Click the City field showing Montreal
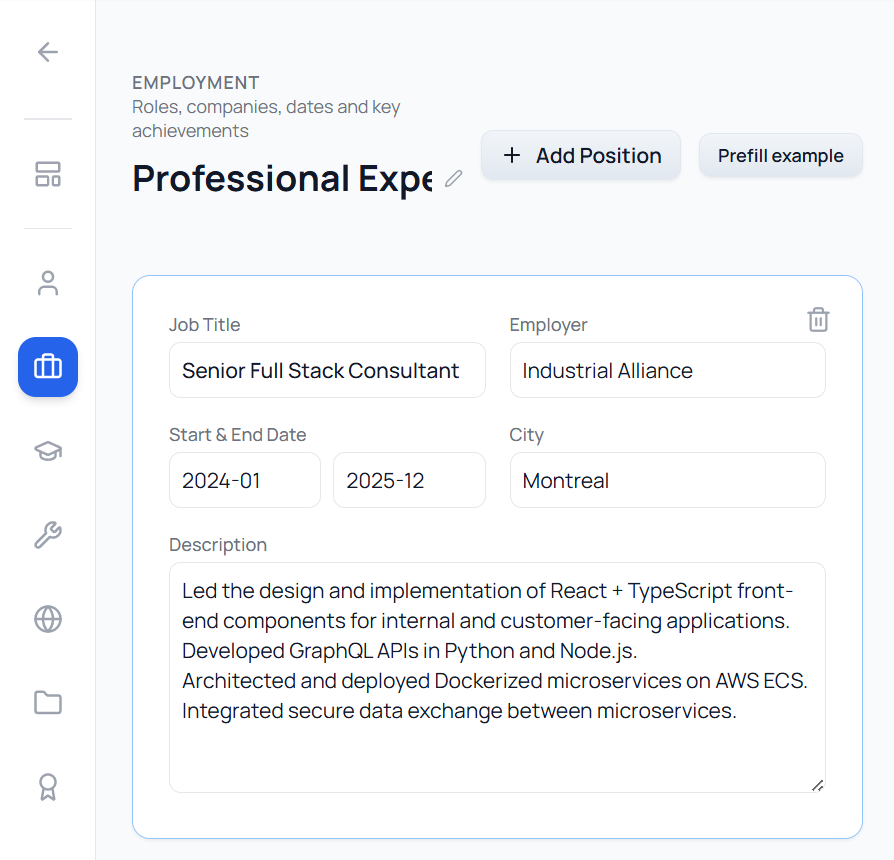 pos(667,481)
